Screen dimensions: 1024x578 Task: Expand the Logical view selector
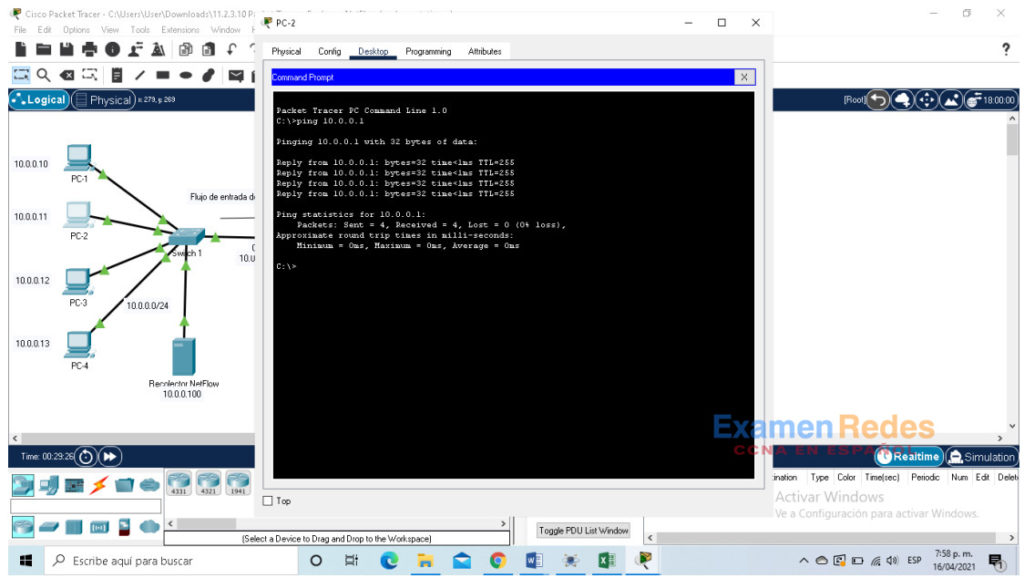(38, 100)
